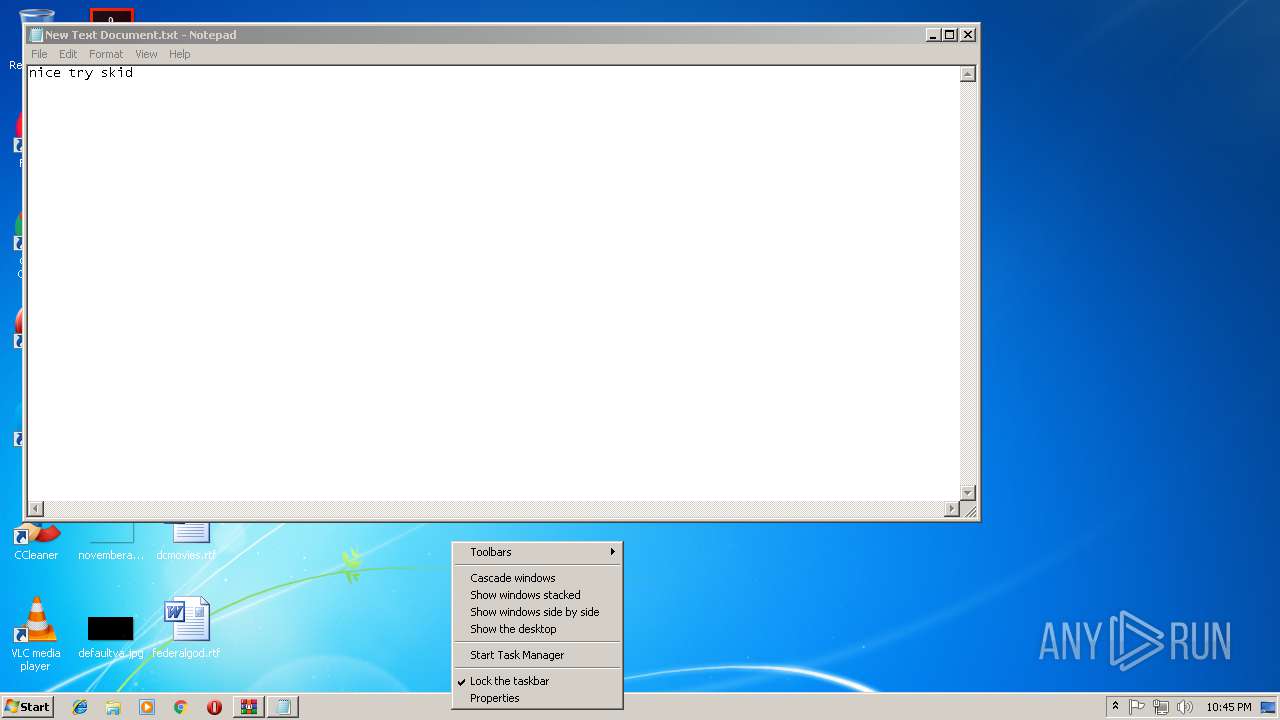Viewport: 1280px width, 720px height.
Task: Show hidden tray icons arrow
Action: (1115, 707)
